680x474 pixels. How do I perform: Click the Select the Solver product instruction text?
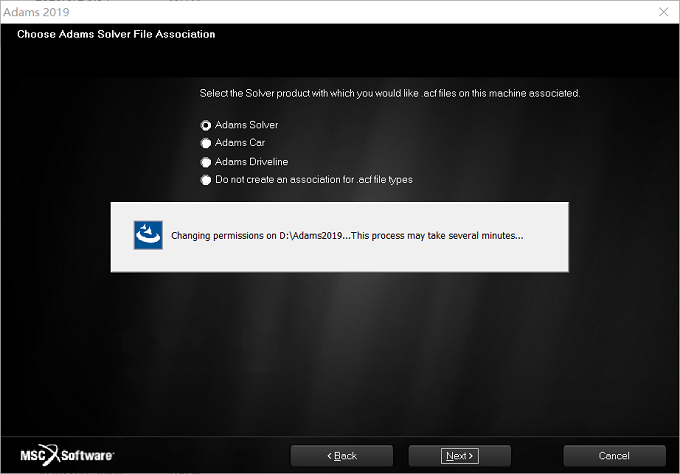(390, 93)
